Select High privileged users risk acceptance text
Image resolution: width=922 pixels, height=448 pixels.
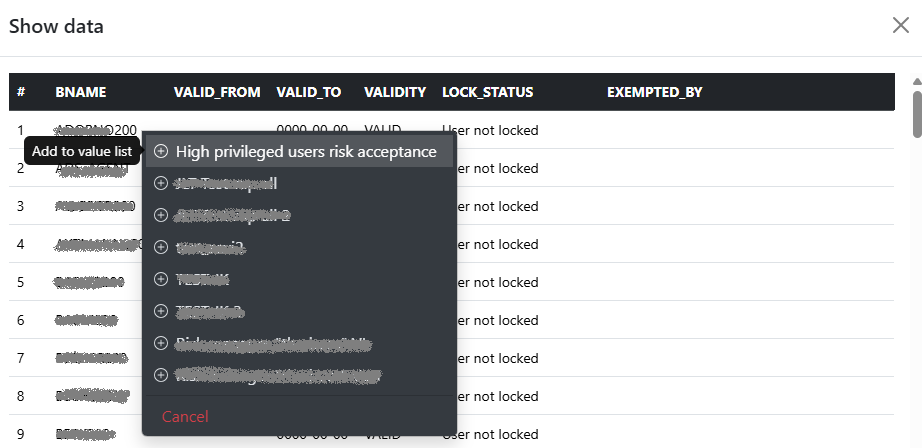[x=306, y=152]
